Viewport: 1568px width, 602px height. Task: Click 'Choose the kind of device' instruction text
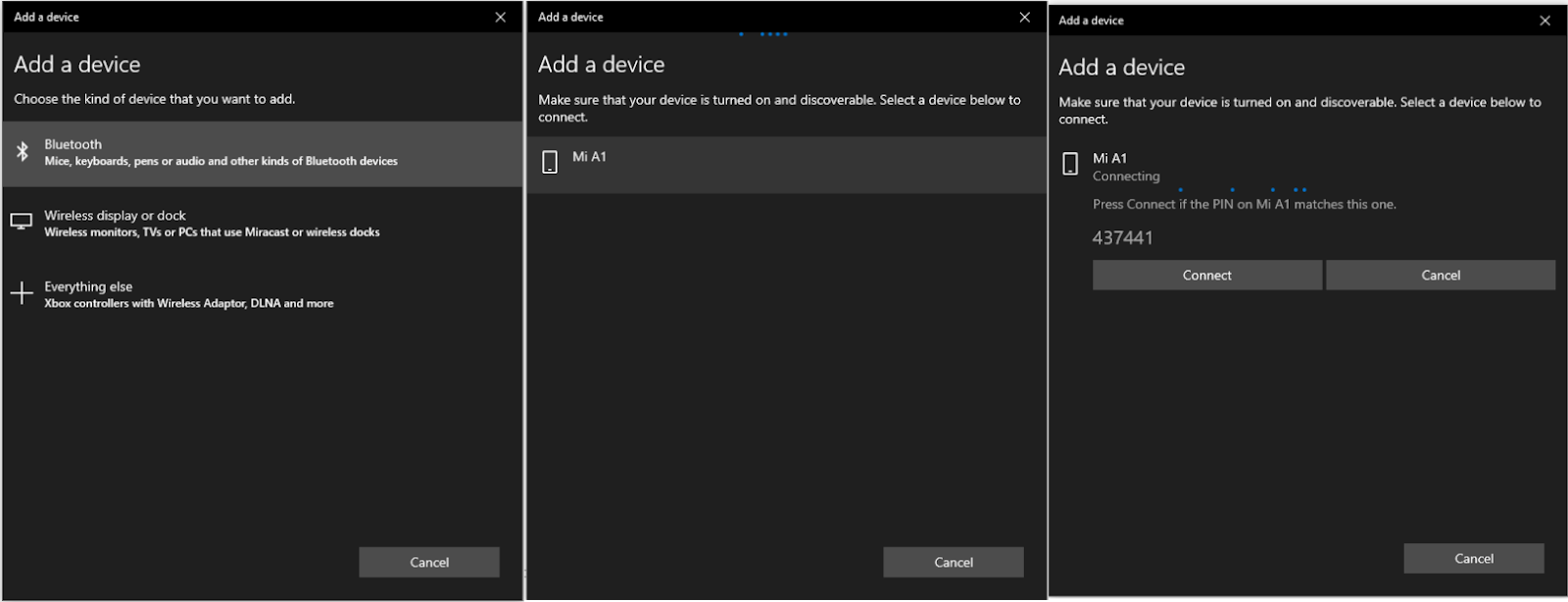tap(155, 99)
